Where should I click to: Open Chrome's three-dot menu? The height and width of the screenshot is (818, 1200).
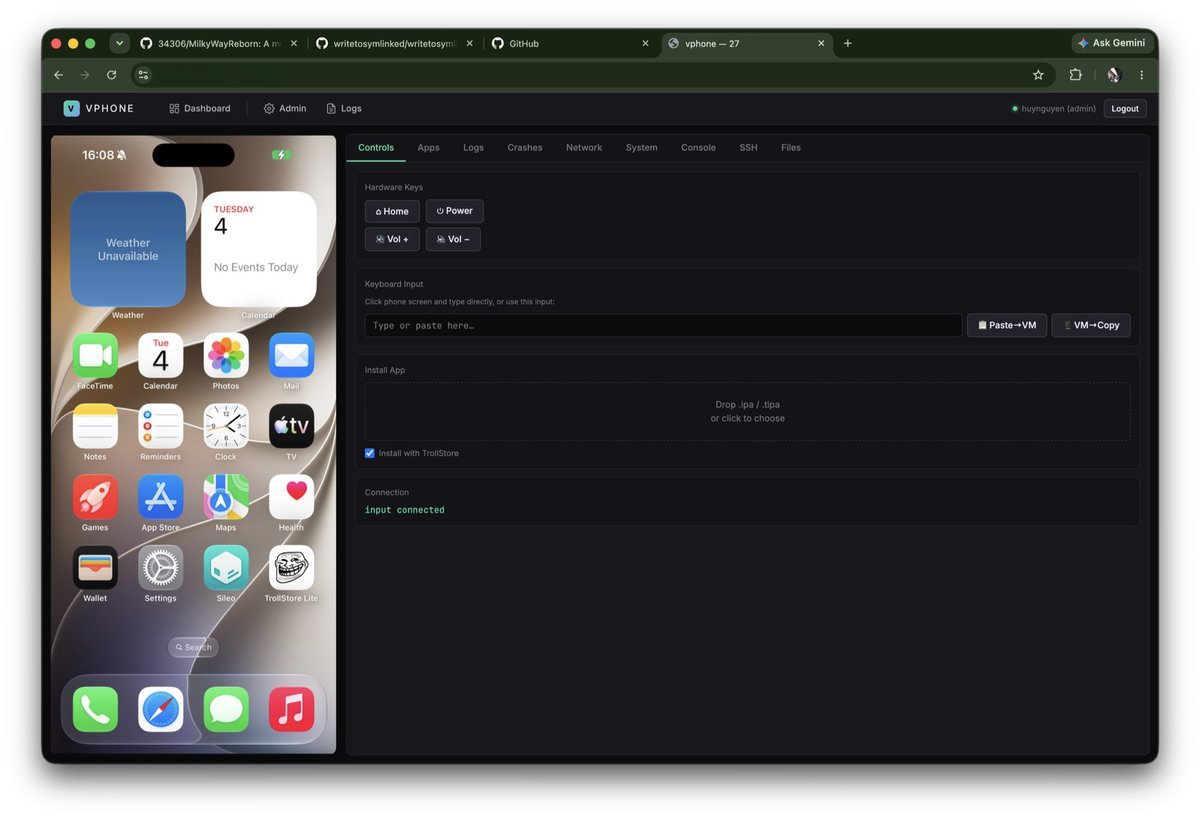coord(1141,75)
